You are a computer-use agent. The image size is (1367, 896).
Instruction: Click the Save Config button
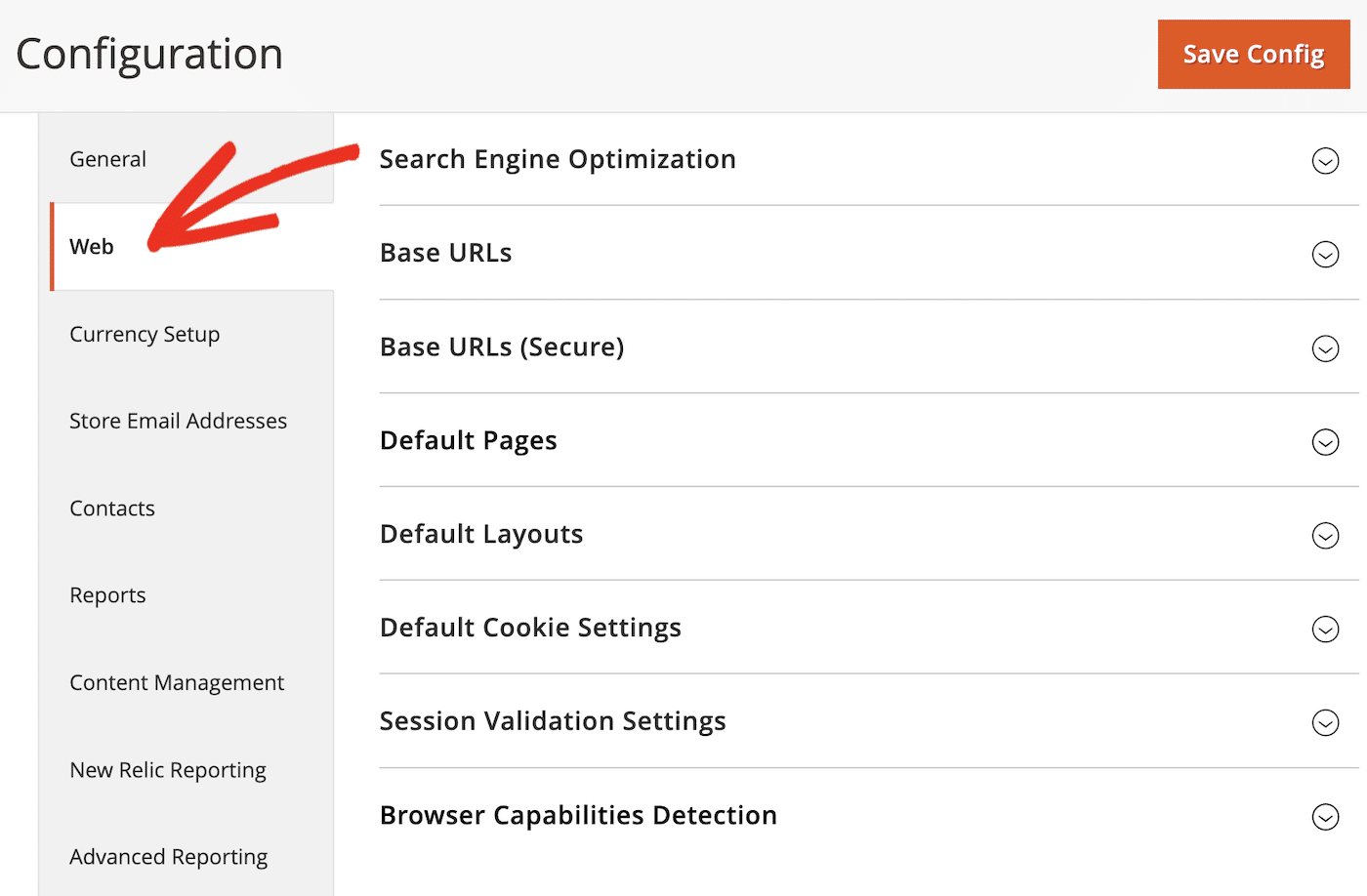[x=1253, y=54]
